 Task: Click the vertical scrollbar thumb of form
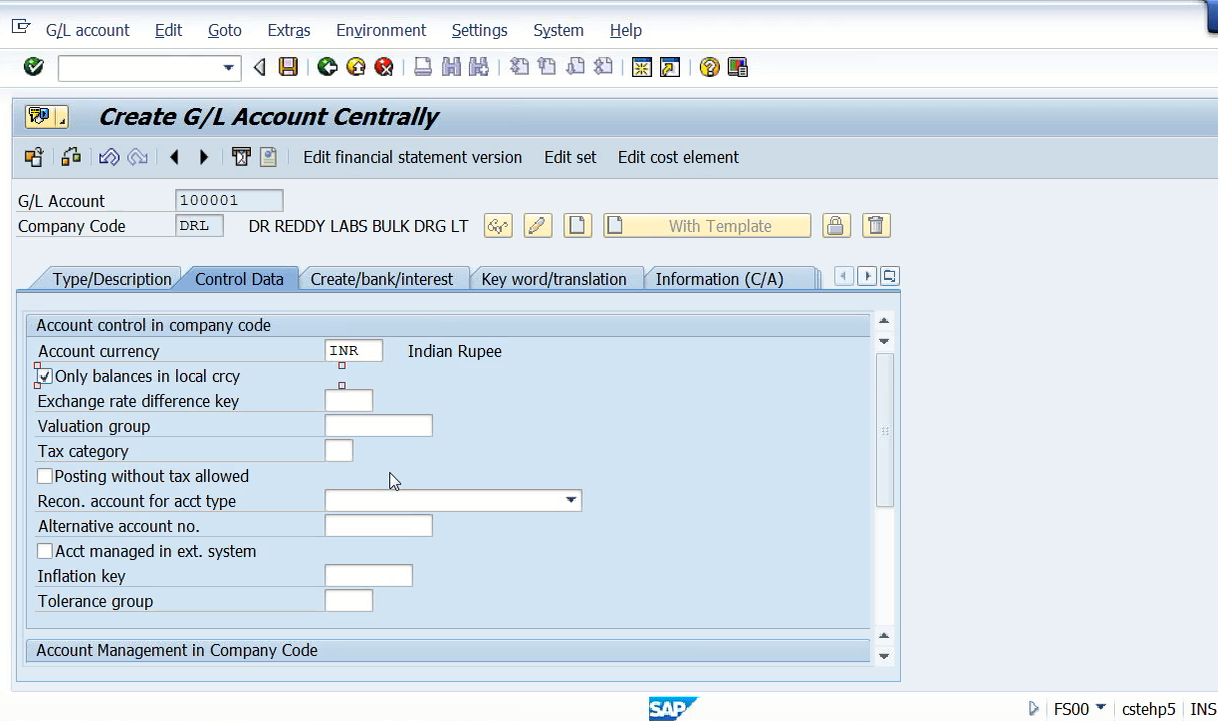[884, 430]
